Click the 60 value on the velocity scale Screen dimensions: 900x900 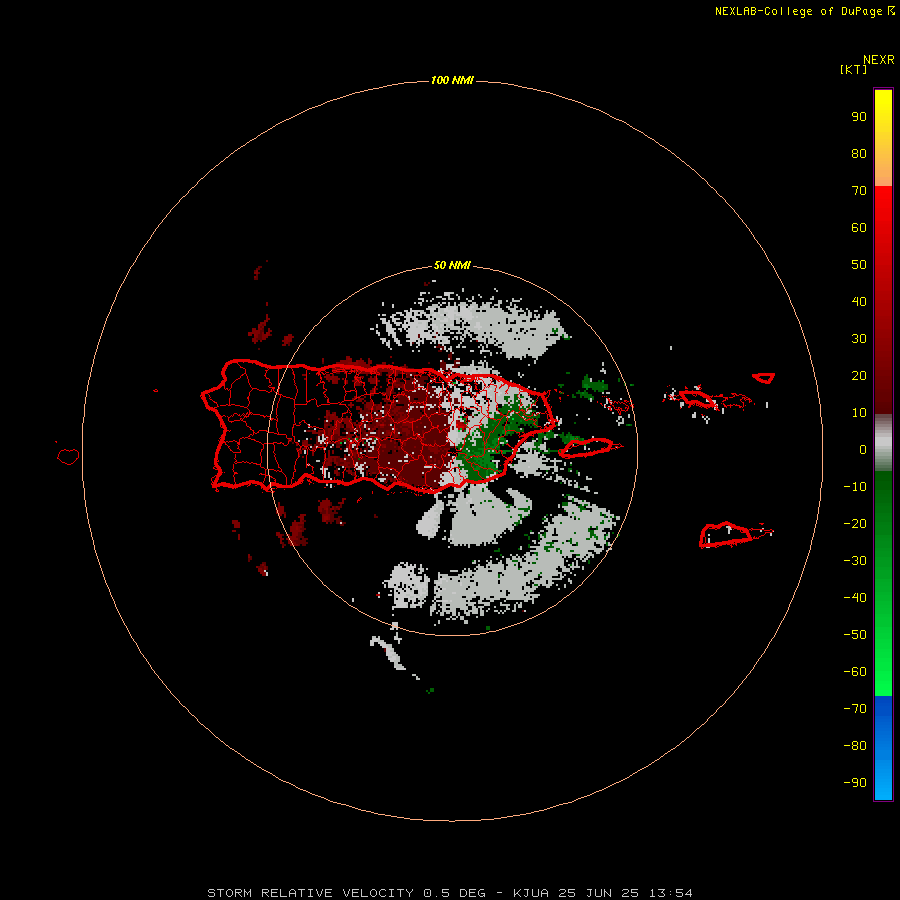[859, 227]
